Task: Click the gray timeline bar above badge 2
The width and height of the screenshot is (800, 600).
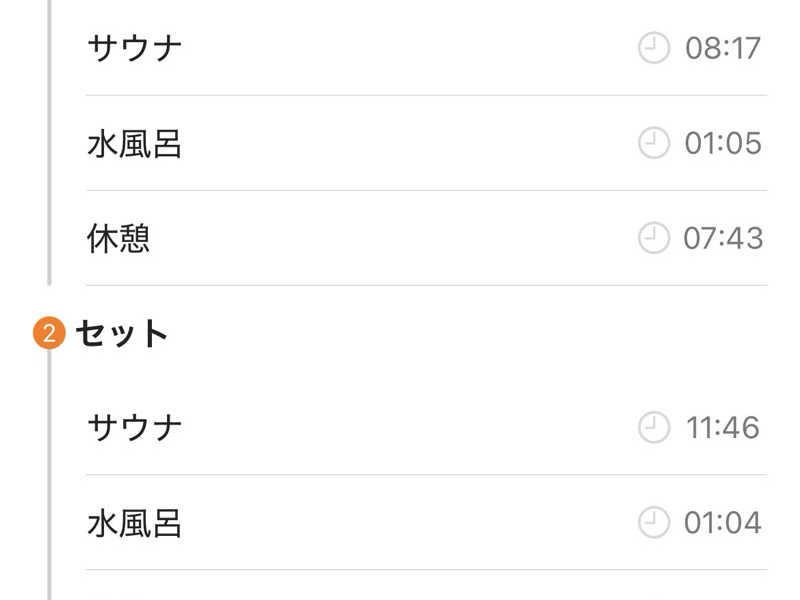Action: coord(49,150)
